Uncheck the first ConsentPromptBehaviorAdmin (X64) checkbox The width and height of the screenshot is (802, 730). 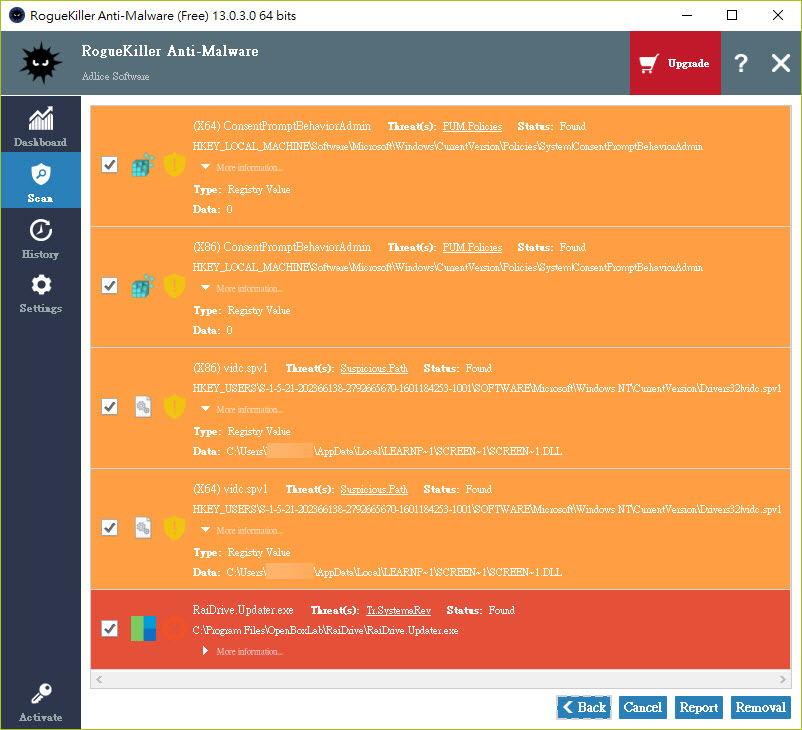(110, 165)
